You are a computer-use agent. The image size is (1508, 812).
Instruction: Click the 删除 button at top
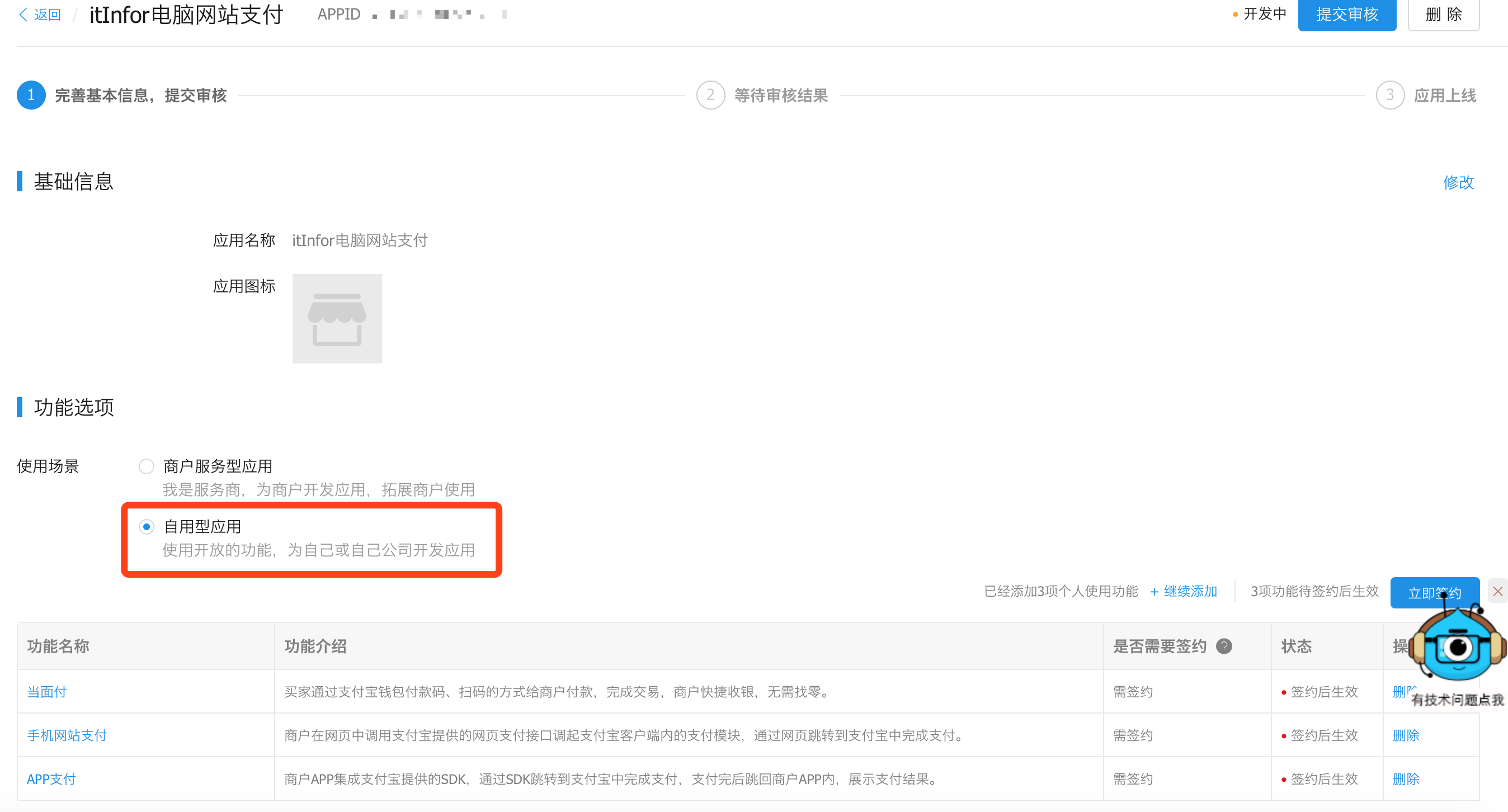(1443, 15)
